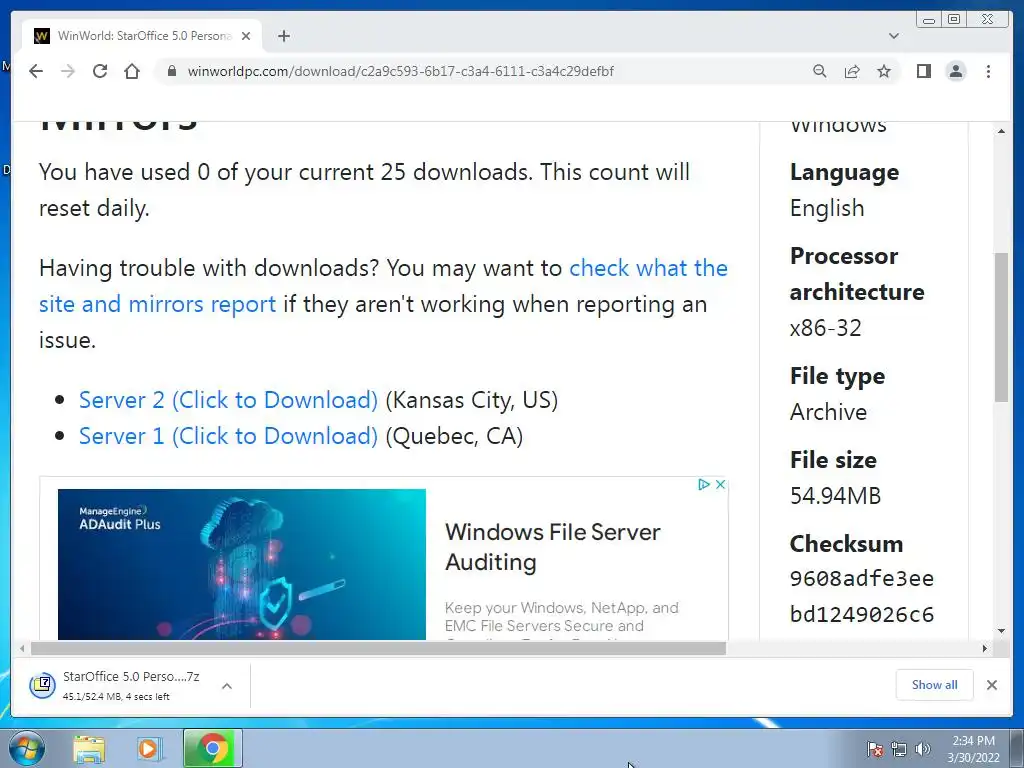Click the horizontal scrollbar thumb
This screenshot has height=768, width=1024.
(378, 648)
